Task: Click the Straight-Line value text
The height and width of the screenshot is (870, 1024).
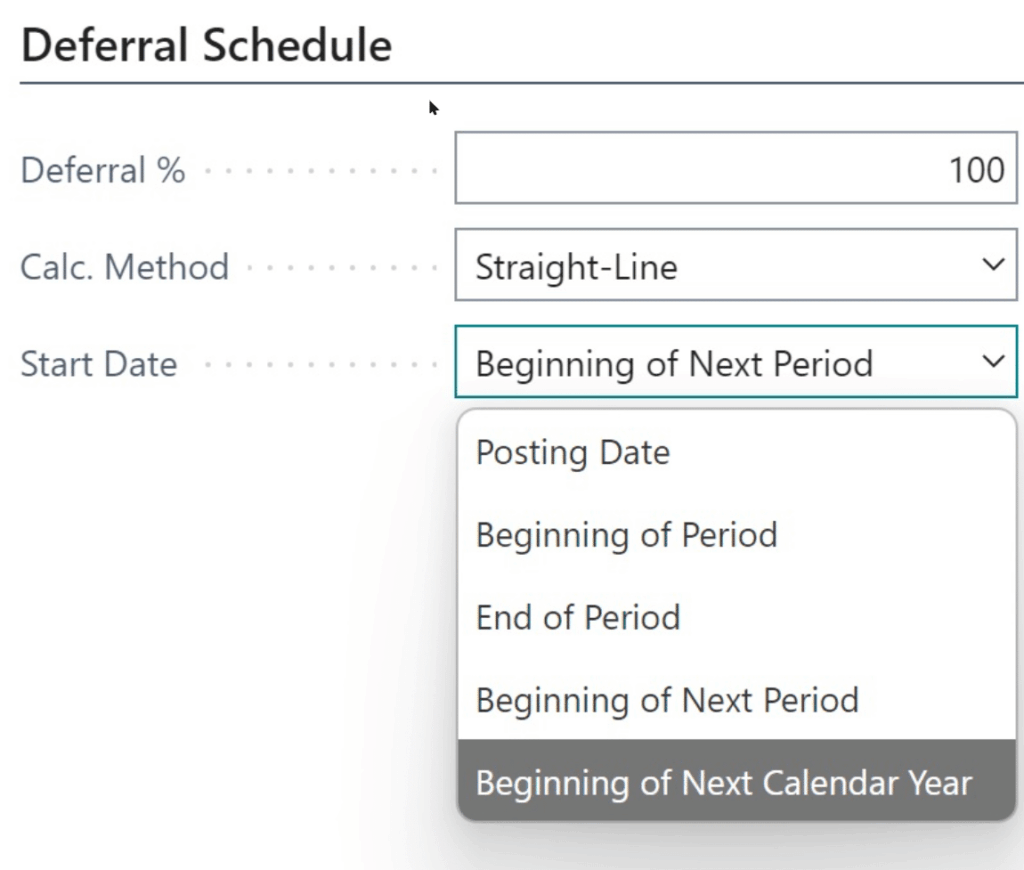Action: point(576,267)
